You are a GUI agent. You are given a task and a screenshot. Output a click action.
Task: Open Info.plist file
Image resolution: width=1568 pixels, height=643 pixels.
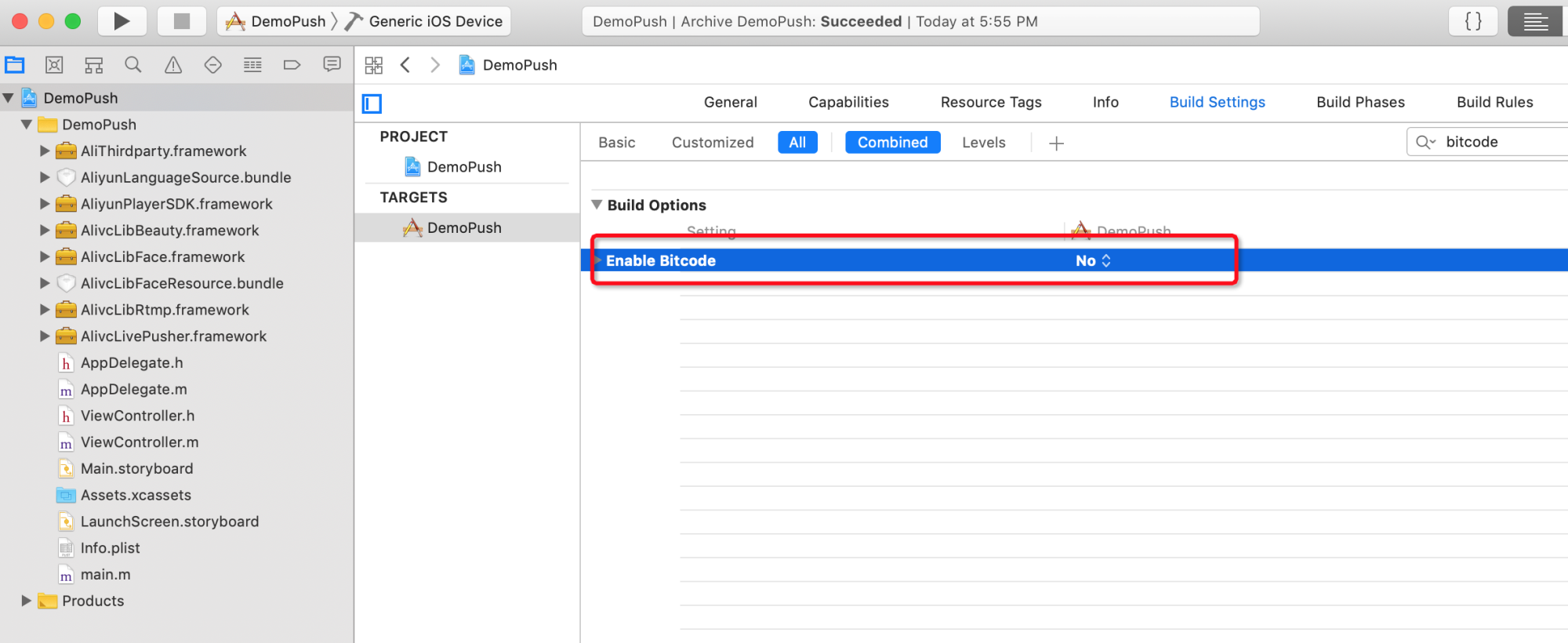[110, 548]
